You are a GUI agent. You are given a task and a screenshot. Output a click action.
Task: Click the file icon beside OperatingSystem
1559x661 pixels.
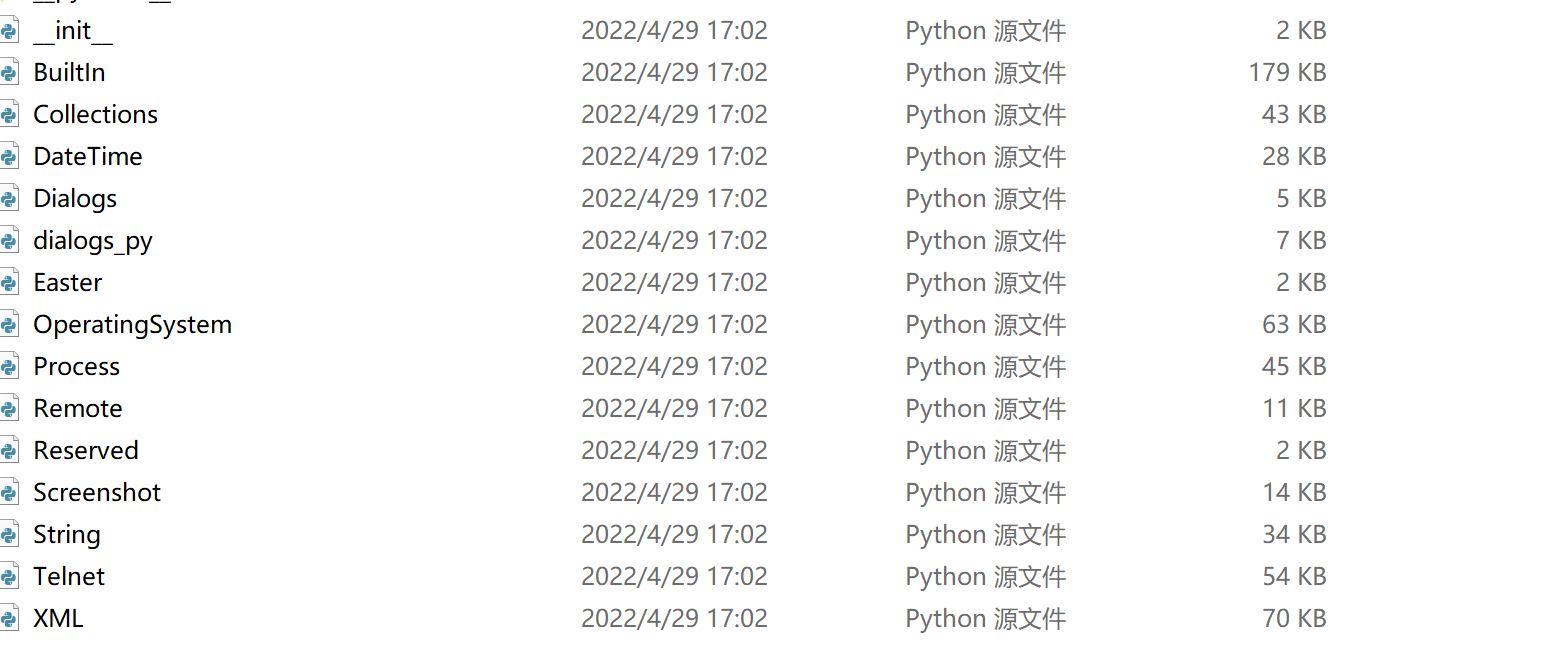point(9,325)
